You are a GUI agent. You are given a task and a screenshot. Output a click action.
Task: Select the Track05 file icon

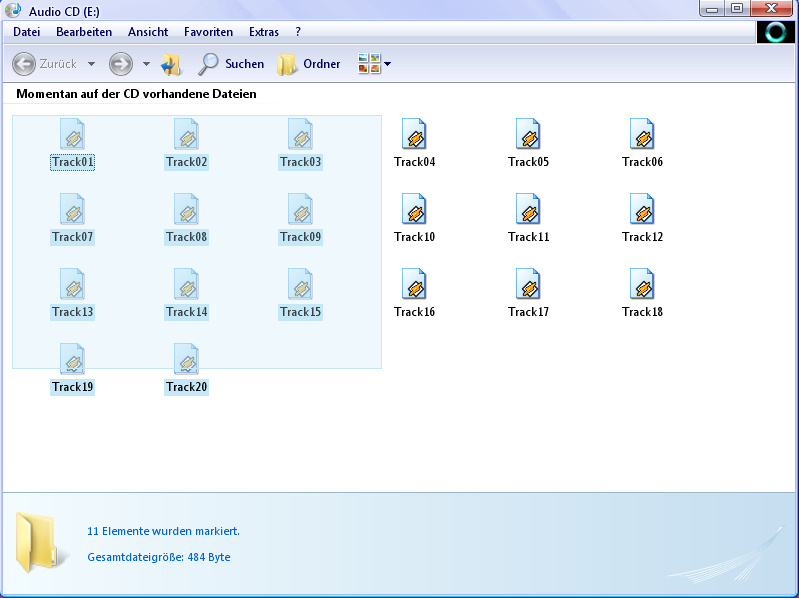(528, 133)
